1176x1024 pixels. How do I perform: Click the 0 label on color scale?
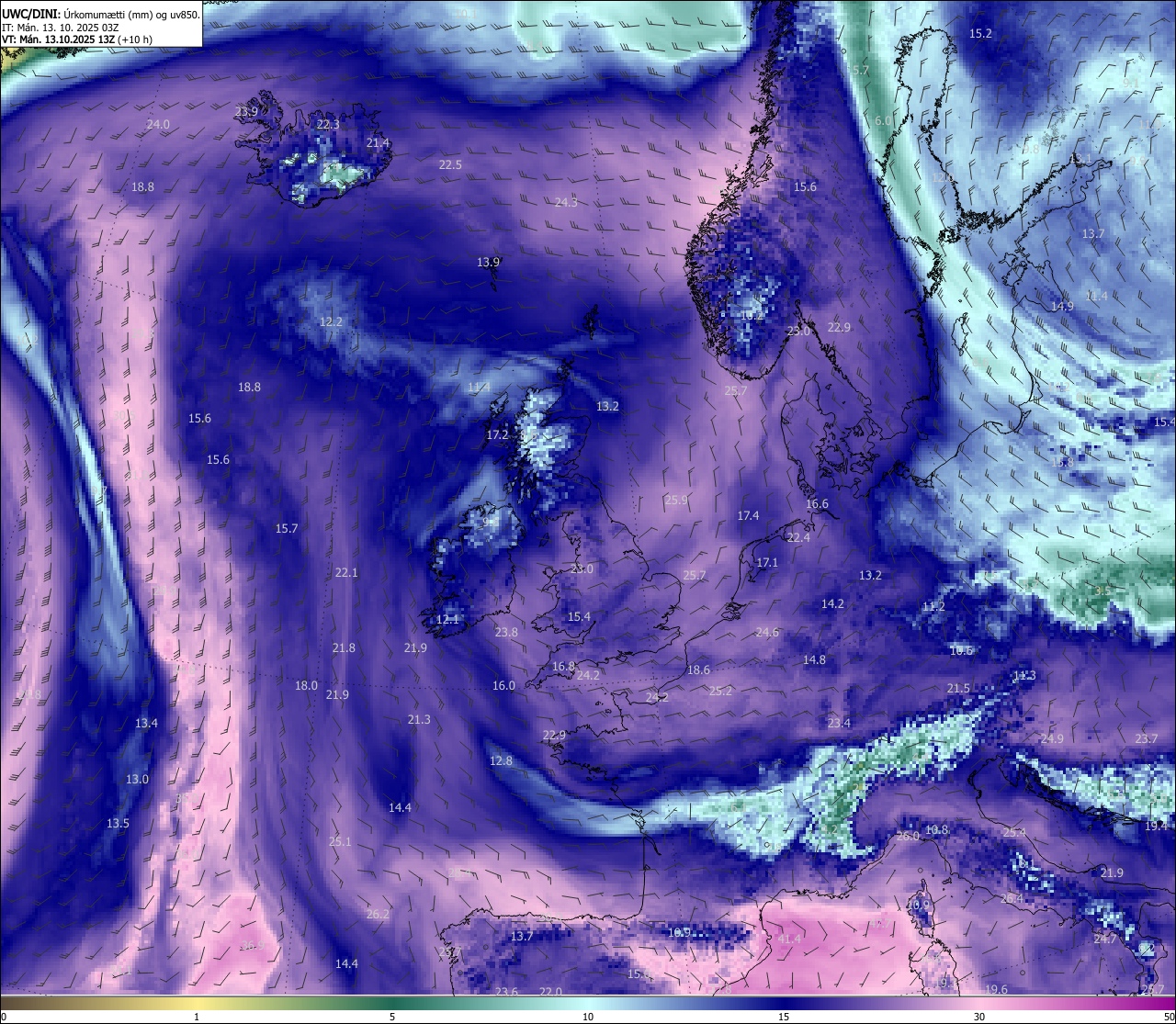coord(4,1017)
